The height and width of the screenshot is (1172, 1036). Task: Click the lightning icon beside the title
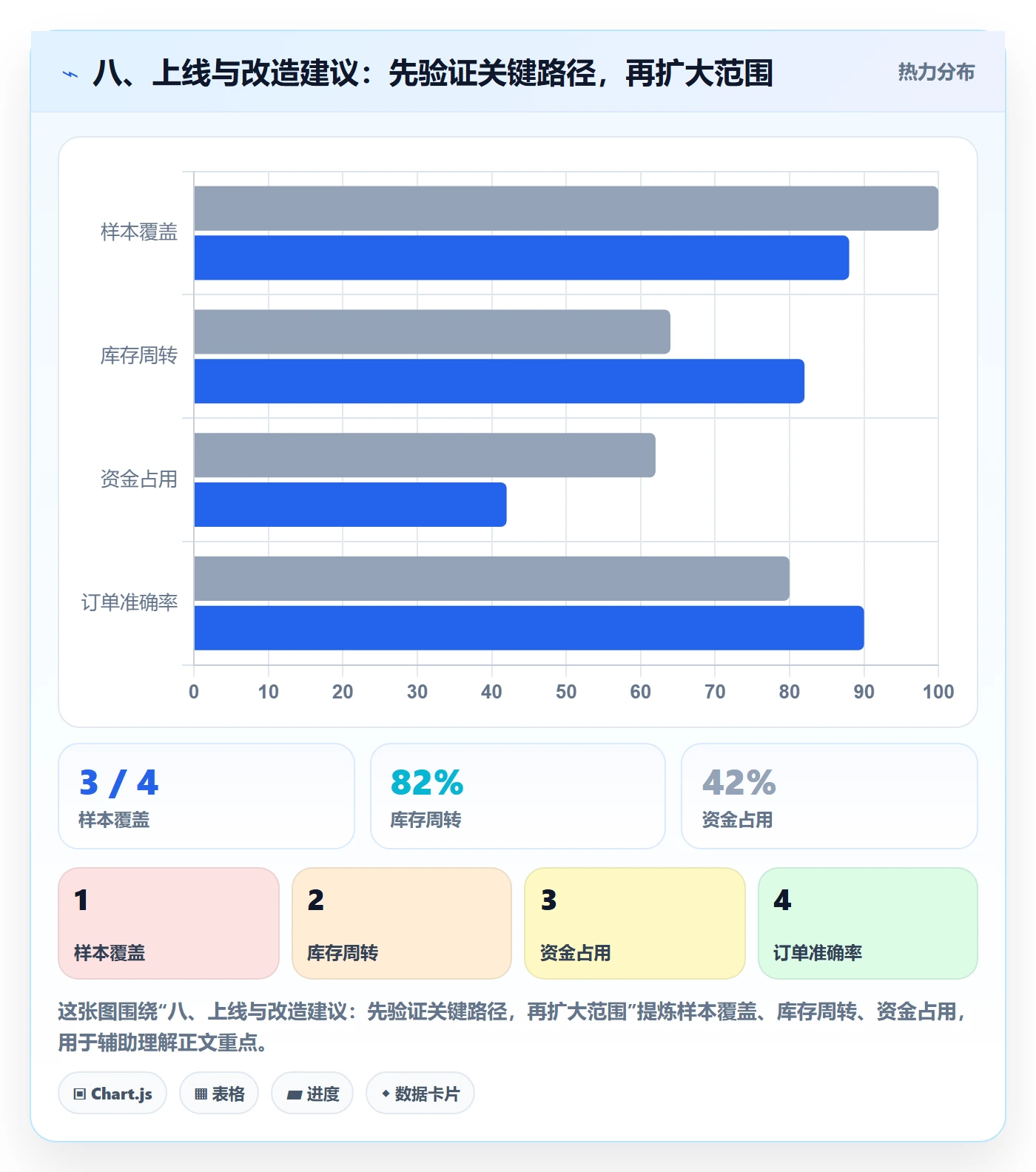pos(70,74)
